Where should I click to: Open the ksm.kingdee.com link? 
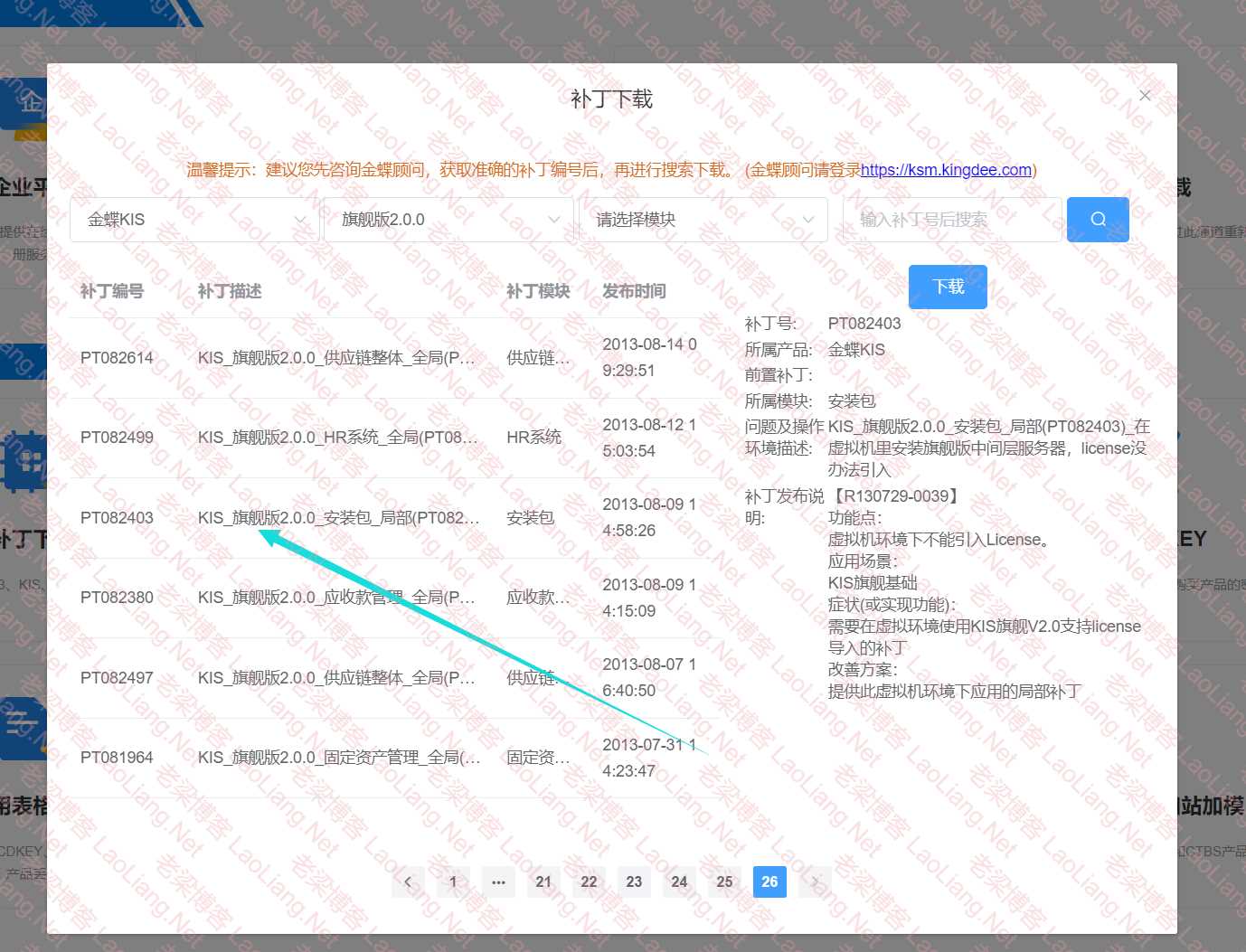click(946, 170)
